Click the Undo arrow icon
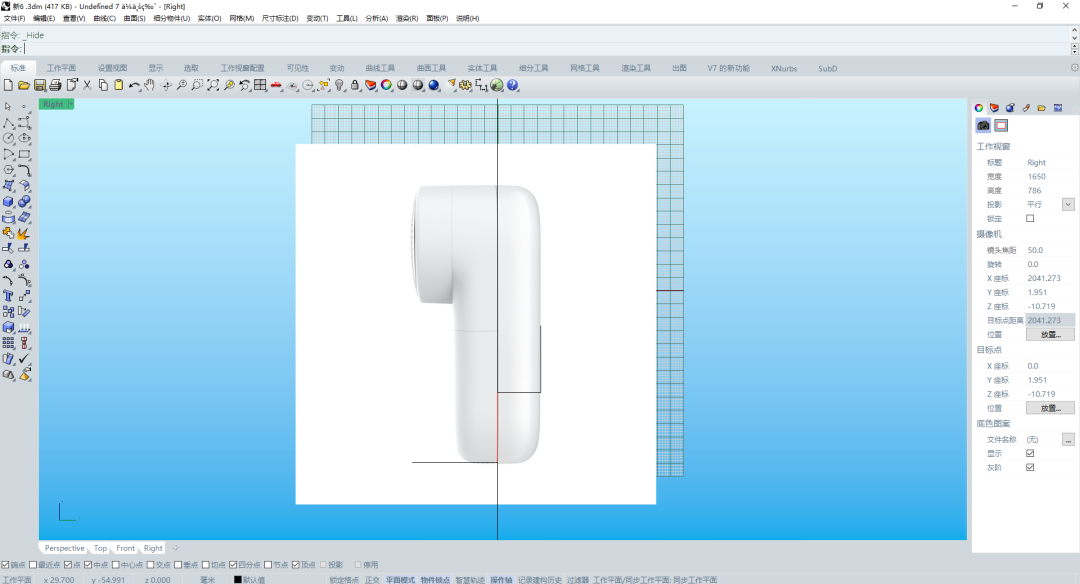 tap(134, 85)
